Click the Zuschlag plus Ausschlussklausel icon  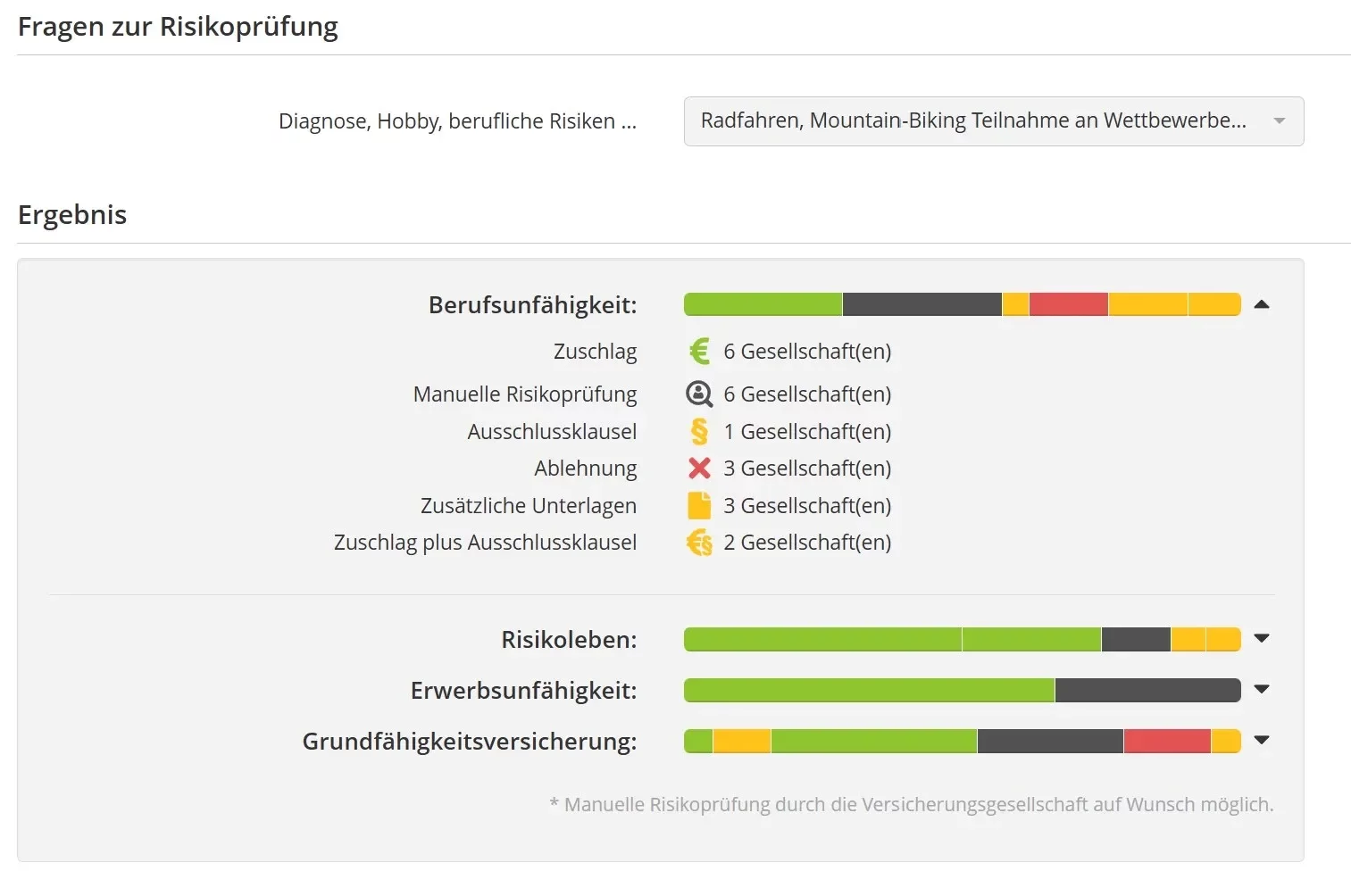699,543
